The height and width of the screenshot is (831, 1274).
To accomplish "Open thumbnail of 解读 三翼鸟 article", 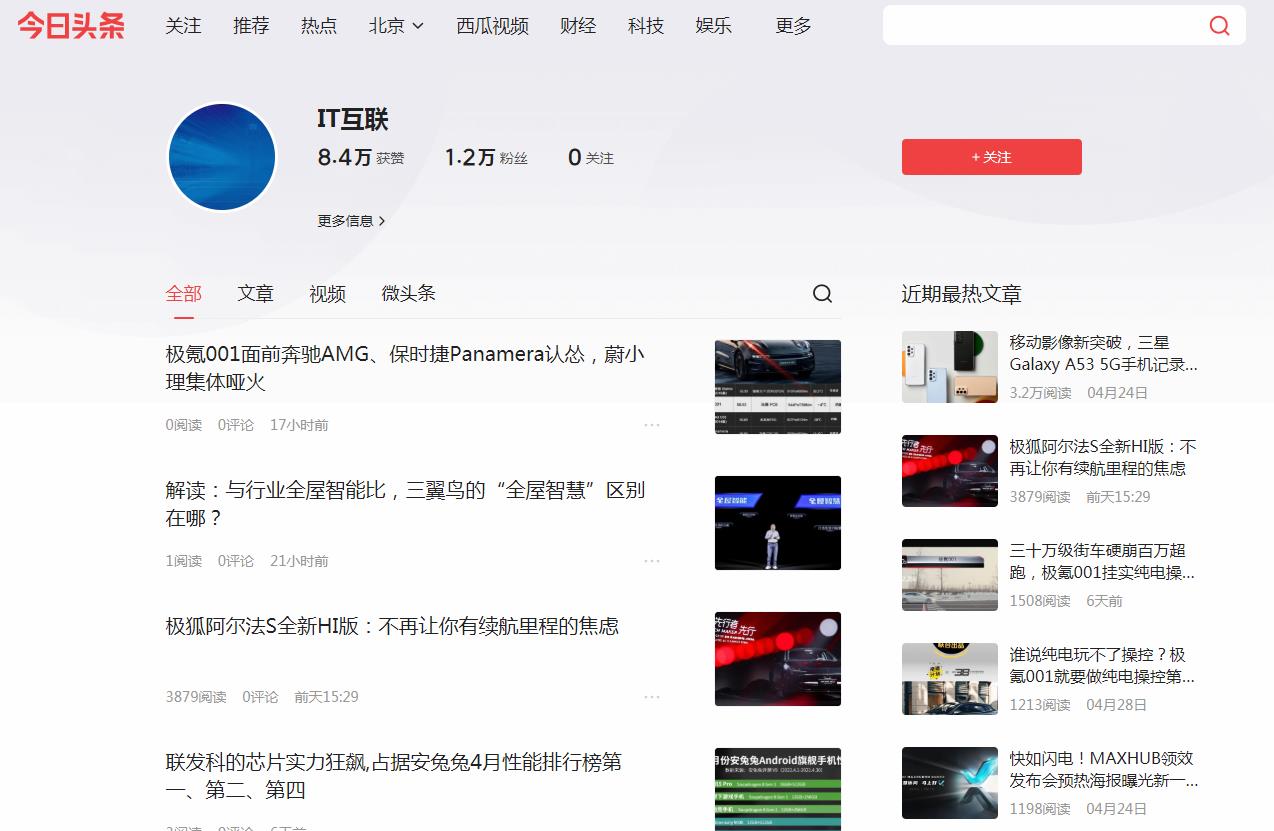I will click(778, 523).
